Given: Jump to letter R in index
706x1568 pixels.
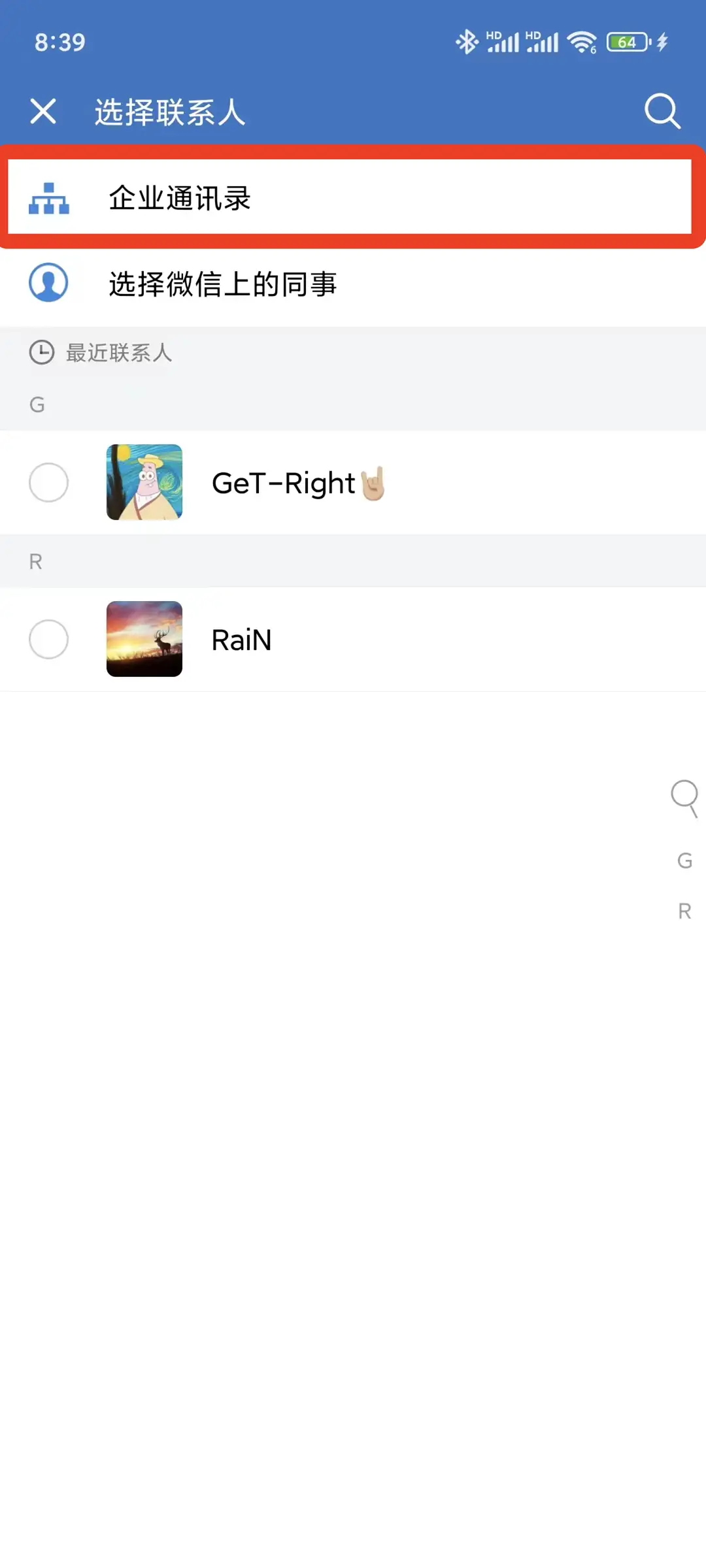Looking at the screenshot, I should (x=684, y=911).
